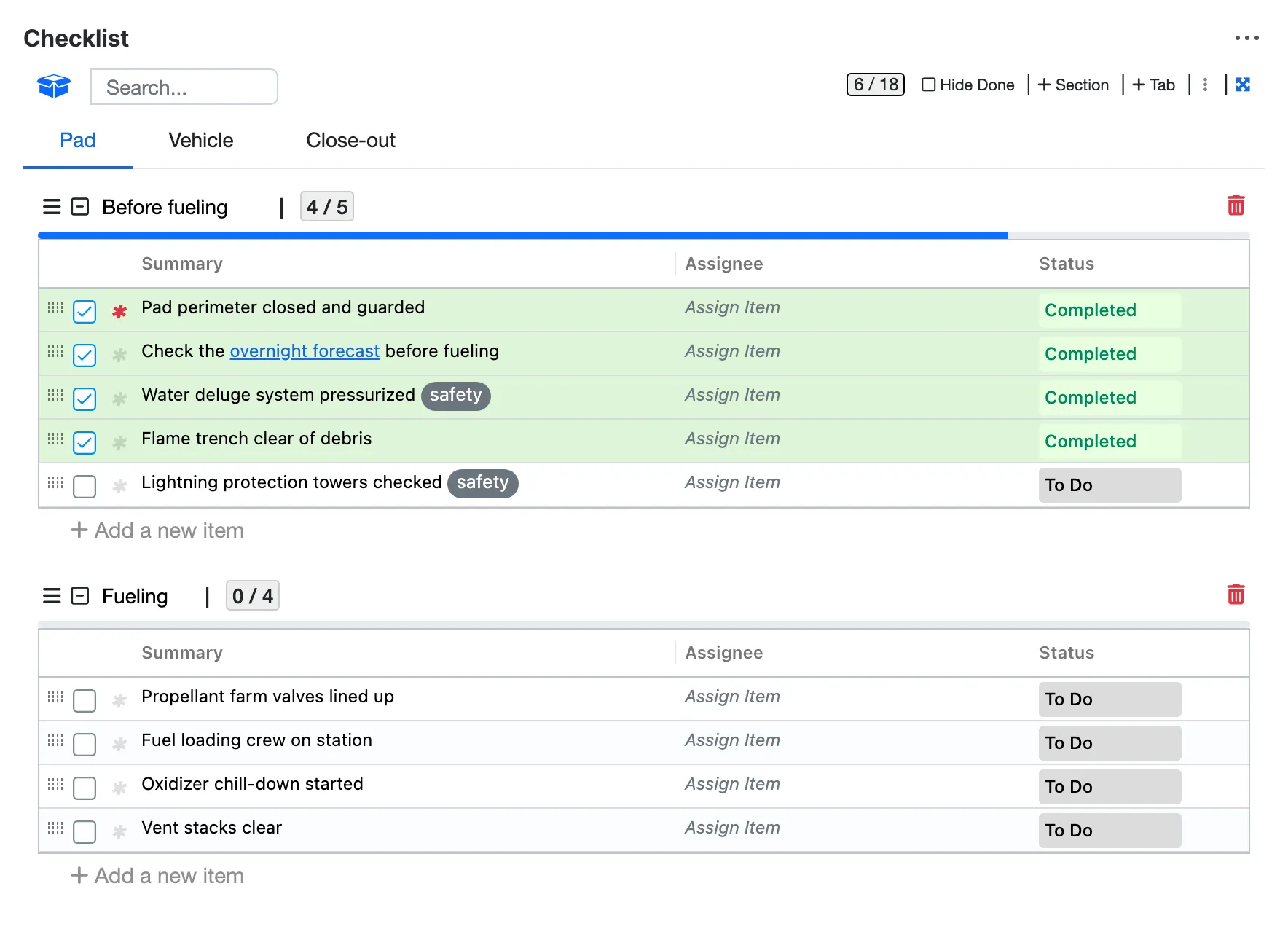Toggle red mandatory star on Pad perimeter item
Screen dimensions: 1288x937
coord(119,311)
